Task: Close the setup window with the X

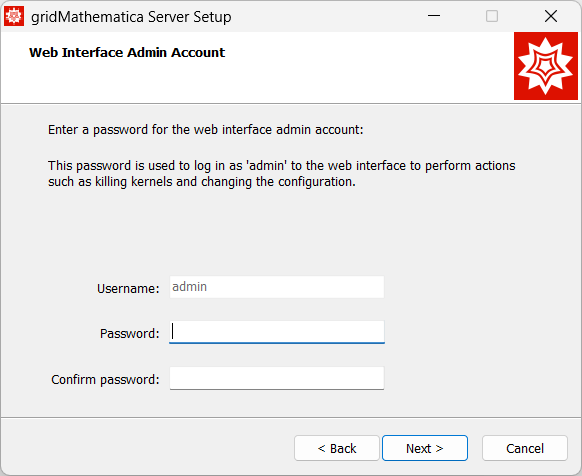Action: 551,16
